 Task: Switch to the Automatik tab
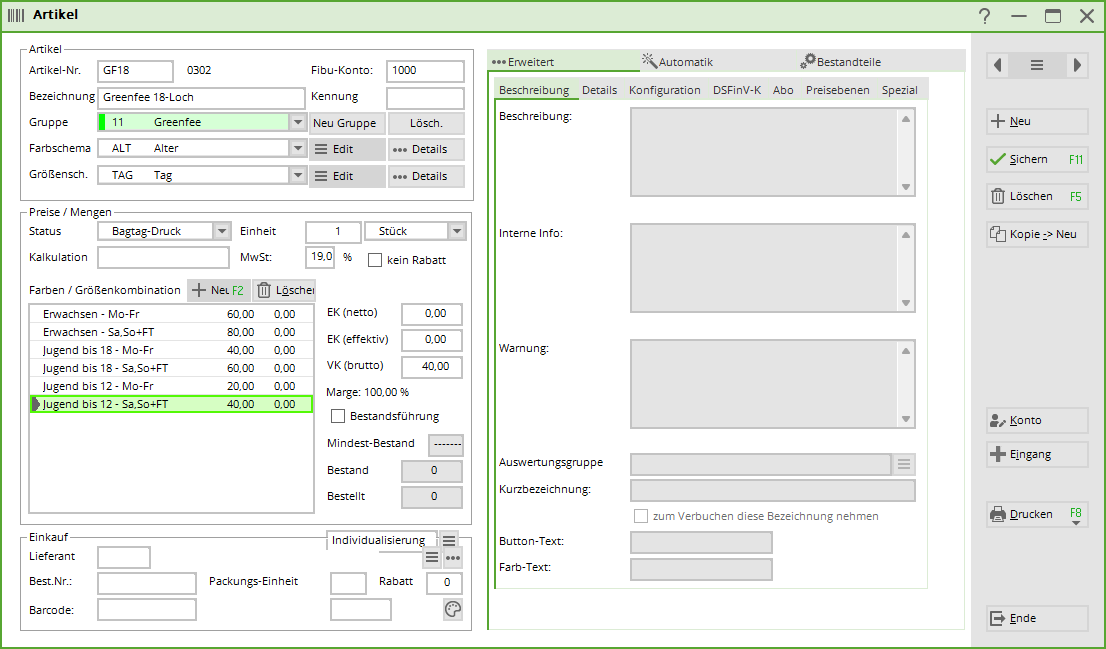pos(679,62)
